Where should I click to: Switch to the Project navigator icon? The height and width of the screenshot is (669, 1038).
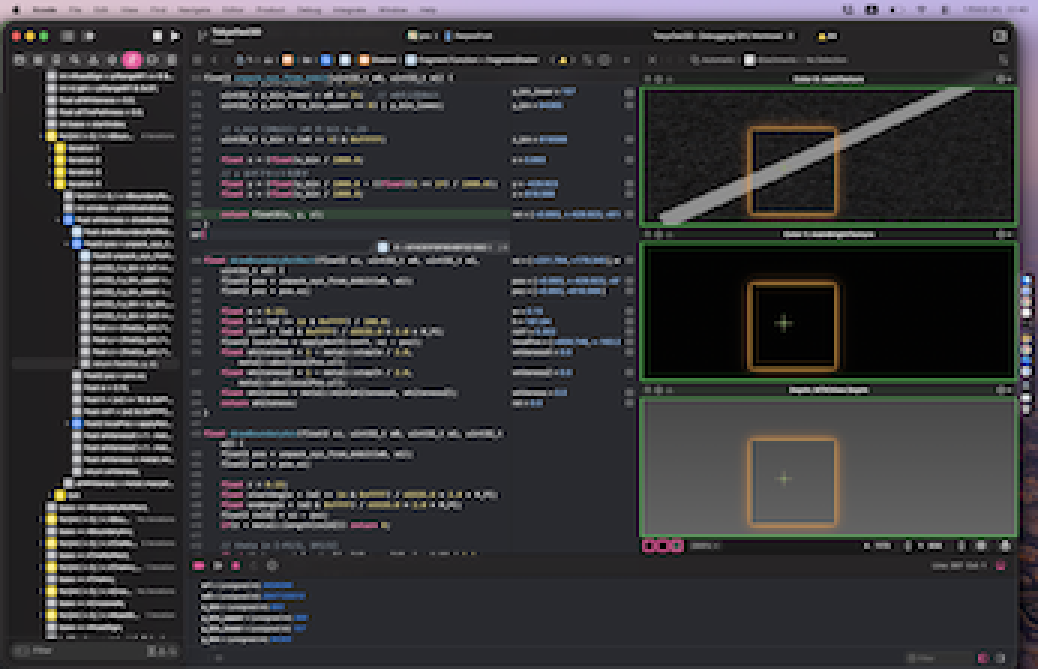(x=19, y=60)
